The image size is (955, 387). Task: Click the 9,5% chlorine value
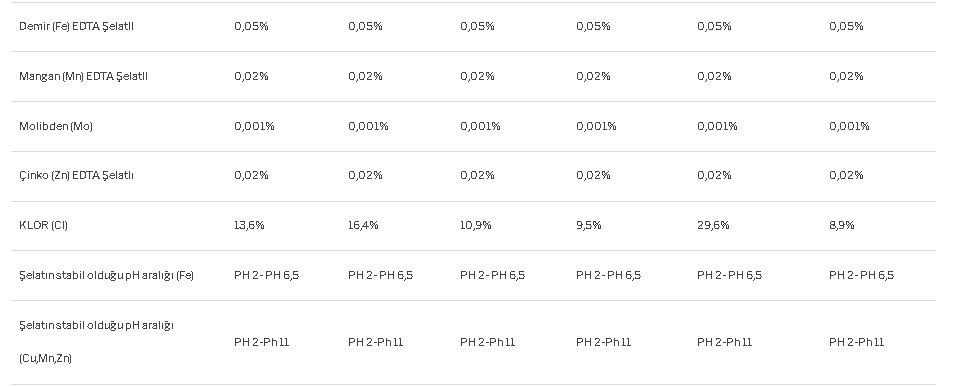(x=589, y=225)
